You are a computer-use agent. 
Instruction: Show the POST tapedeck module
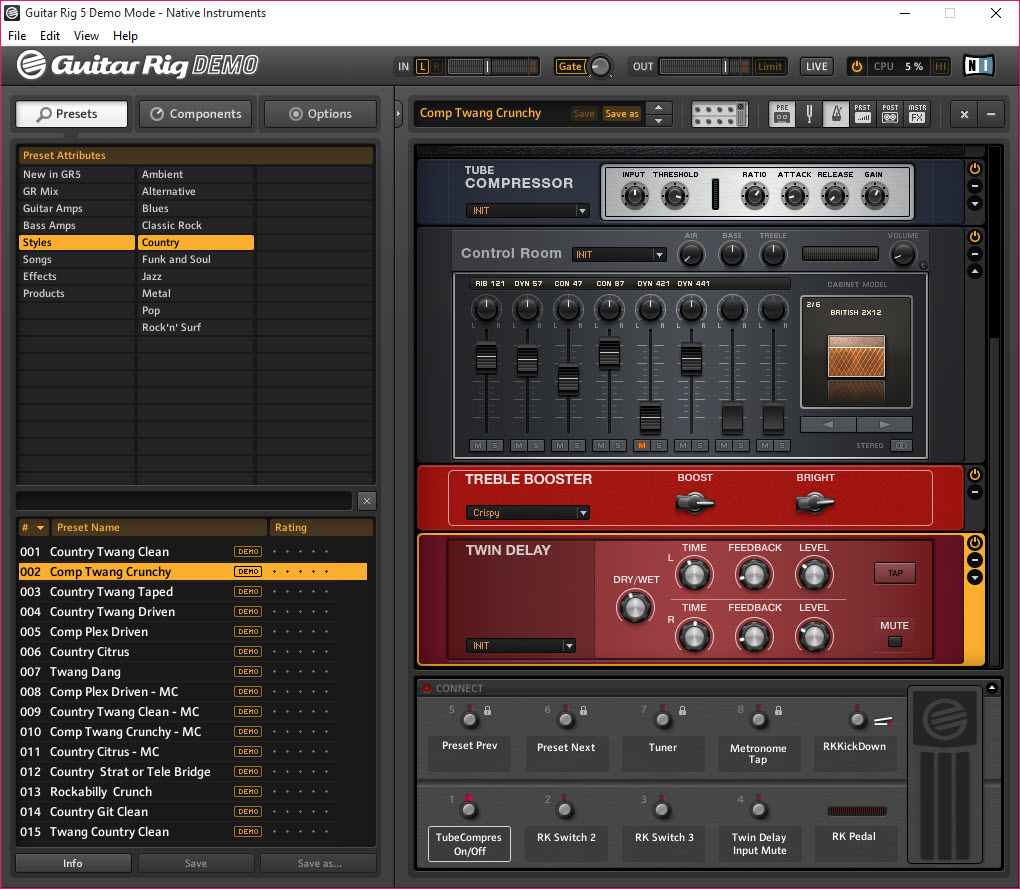[890, 114]
